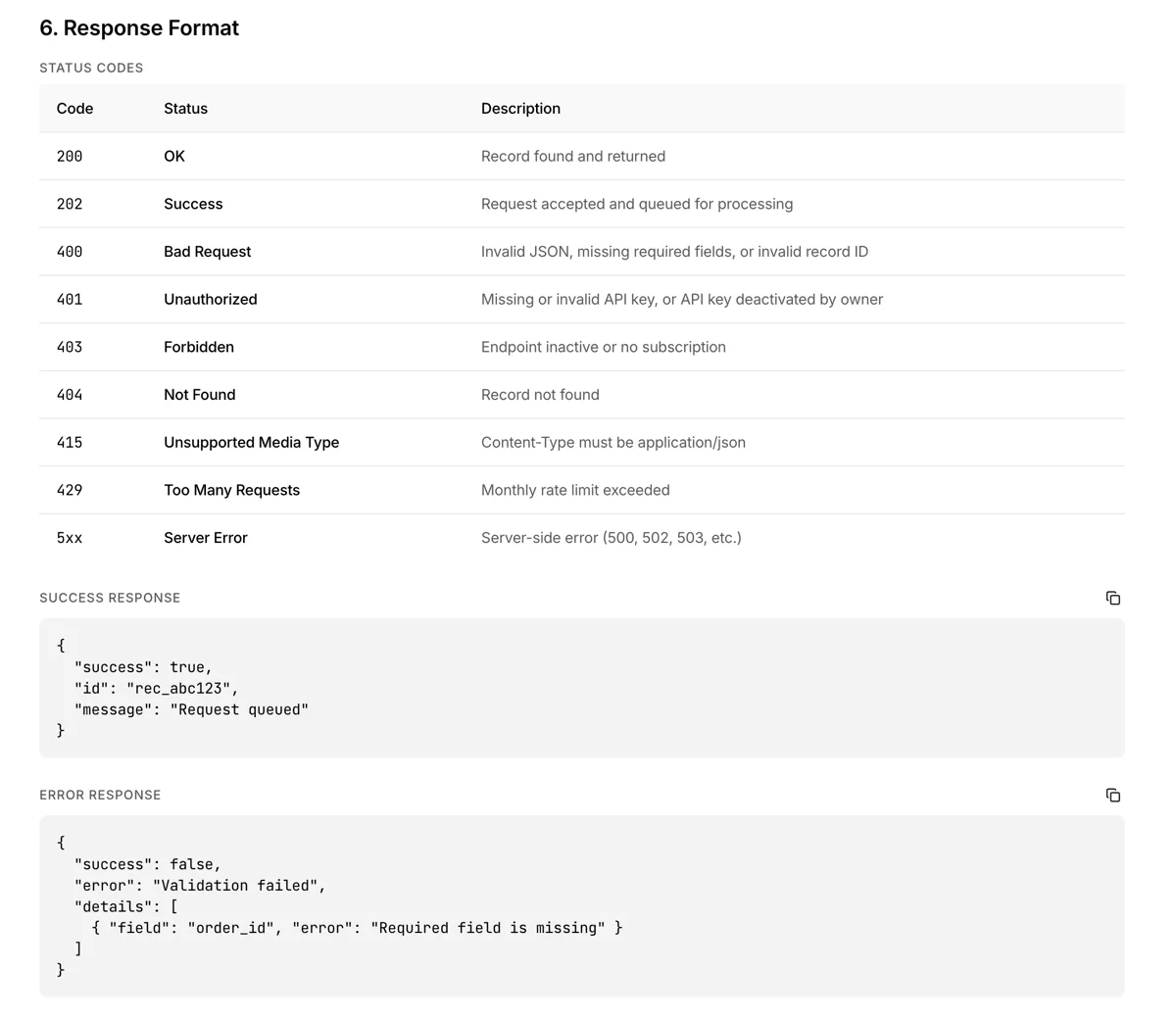Image resolution: width=1176 pixels, height=1019 pixels.
Task: Click the 403 Forbidden description text
Action: [603, 346]
